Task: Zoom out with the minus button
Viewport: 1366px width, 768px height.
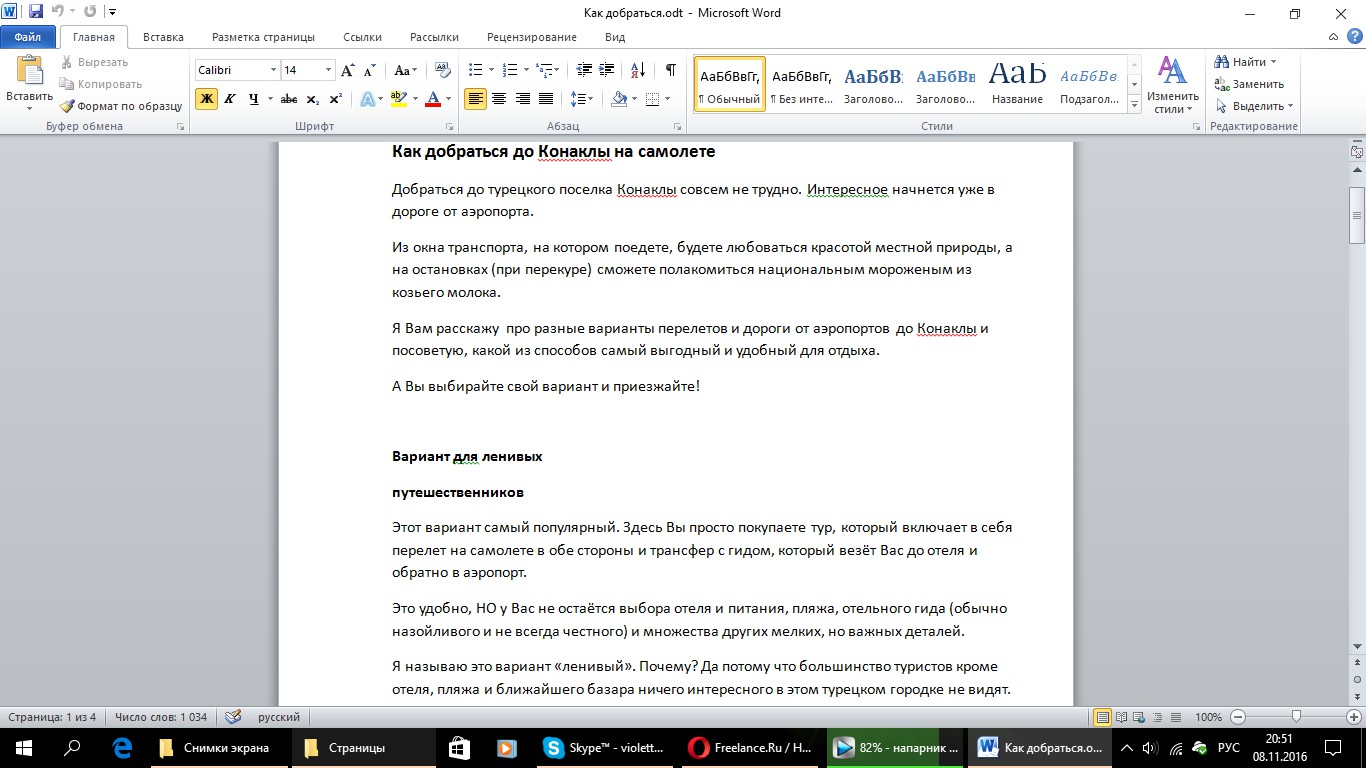Action: point(1238,717)
